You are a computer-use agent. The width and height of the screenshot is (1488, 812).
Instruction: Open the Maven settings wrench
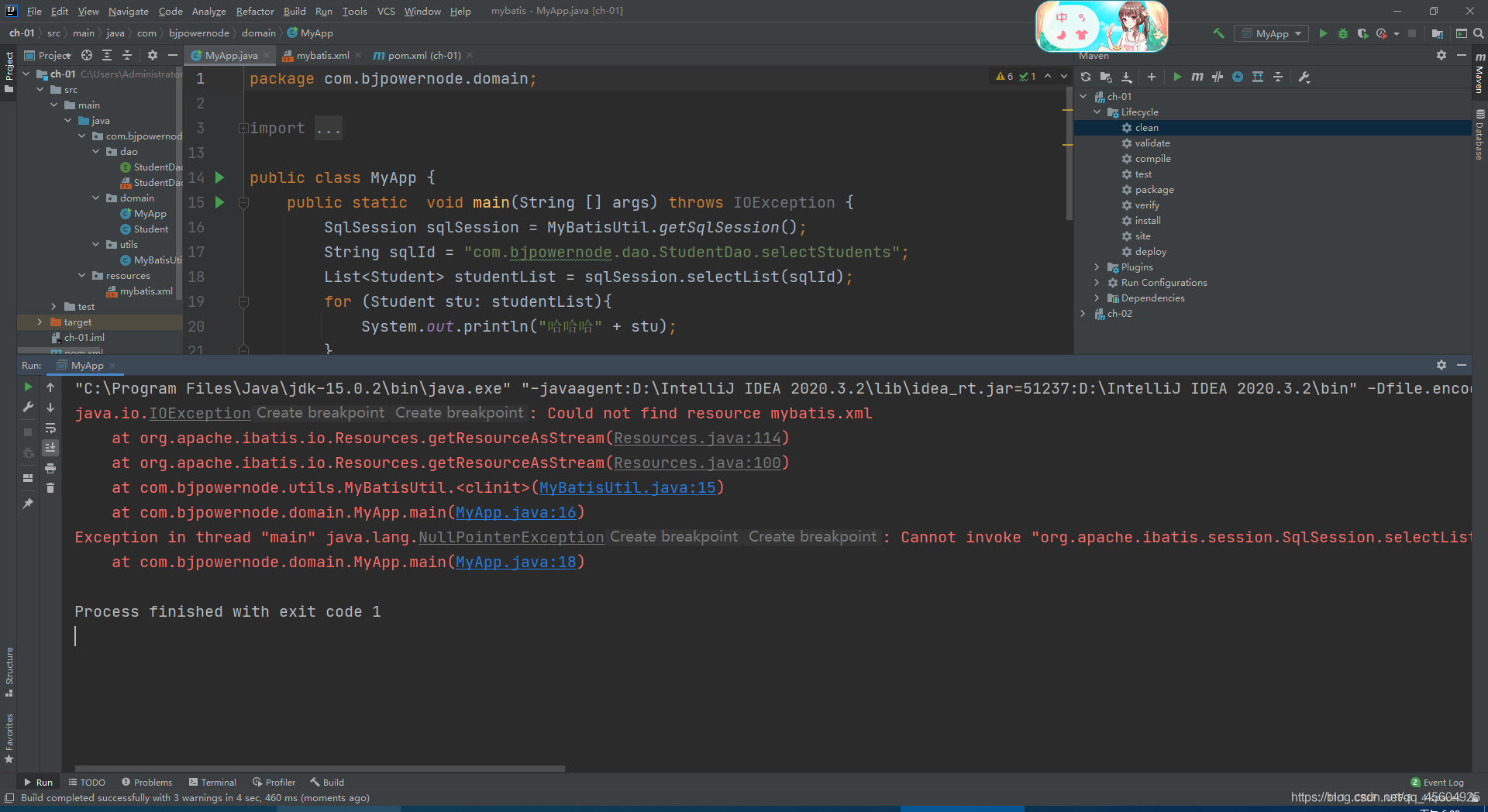click(1304, 77)
